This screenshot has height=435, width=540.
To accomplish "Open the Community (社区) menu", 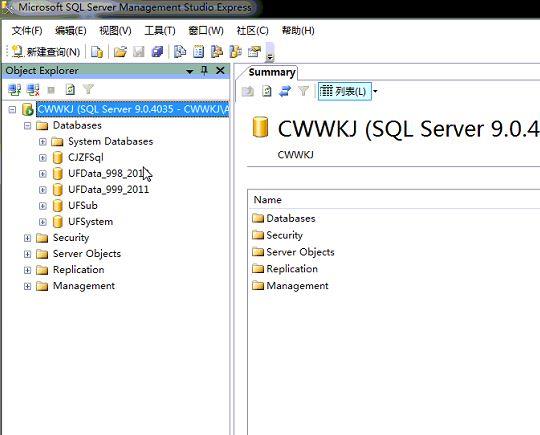I will point(252,31).
